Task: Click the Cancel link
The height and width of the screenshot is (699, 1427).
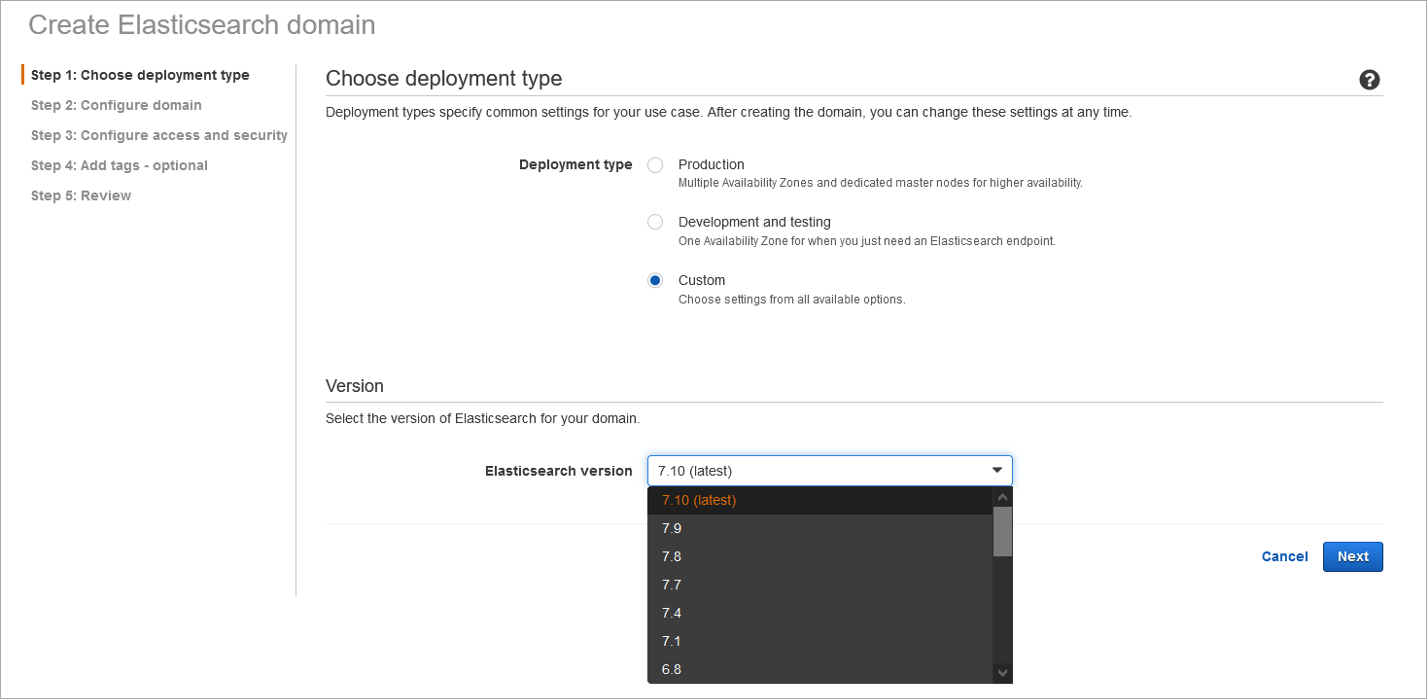Action: coord(1284,556)
